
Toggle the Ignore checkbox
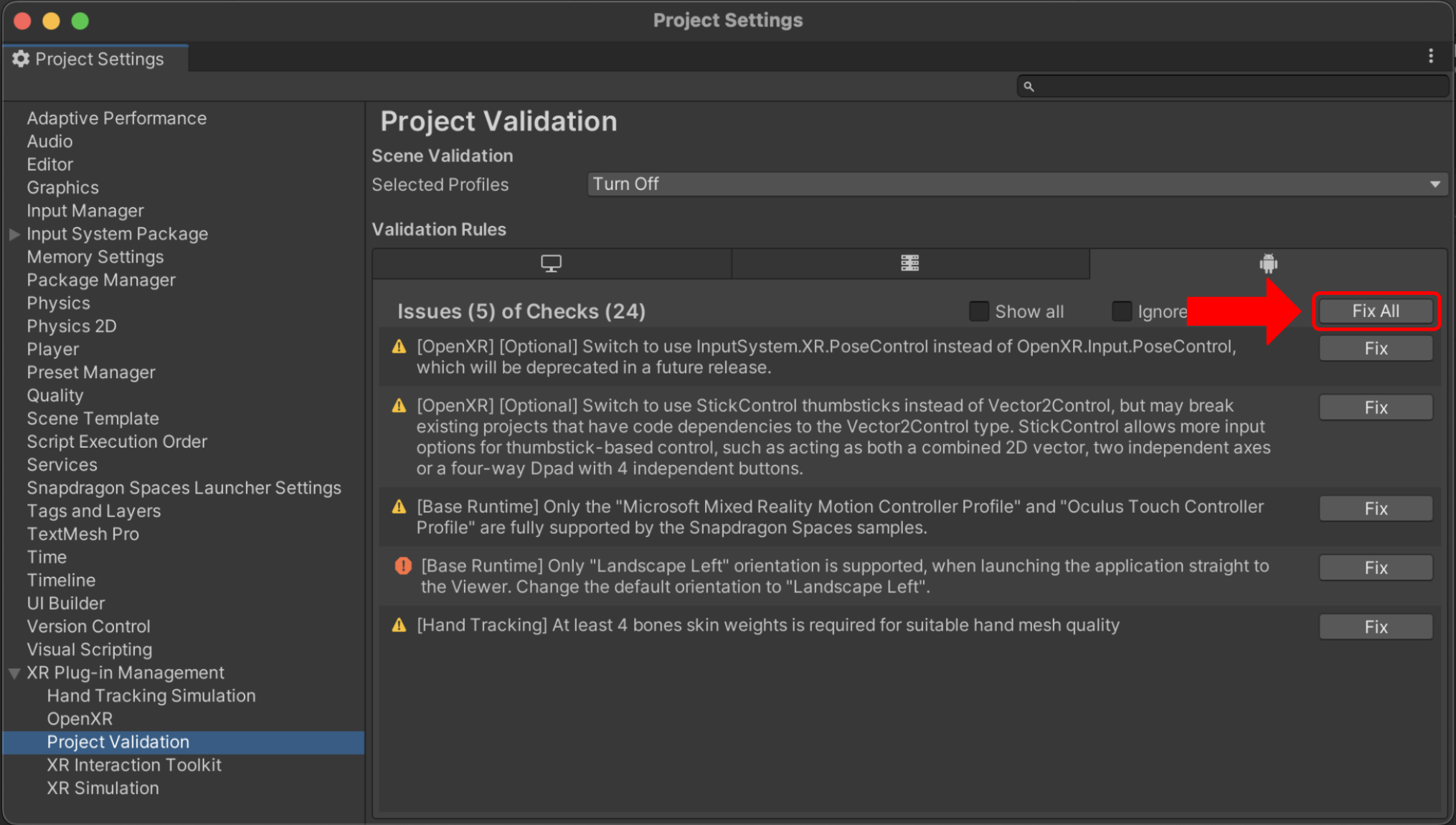pos(1121,311)
